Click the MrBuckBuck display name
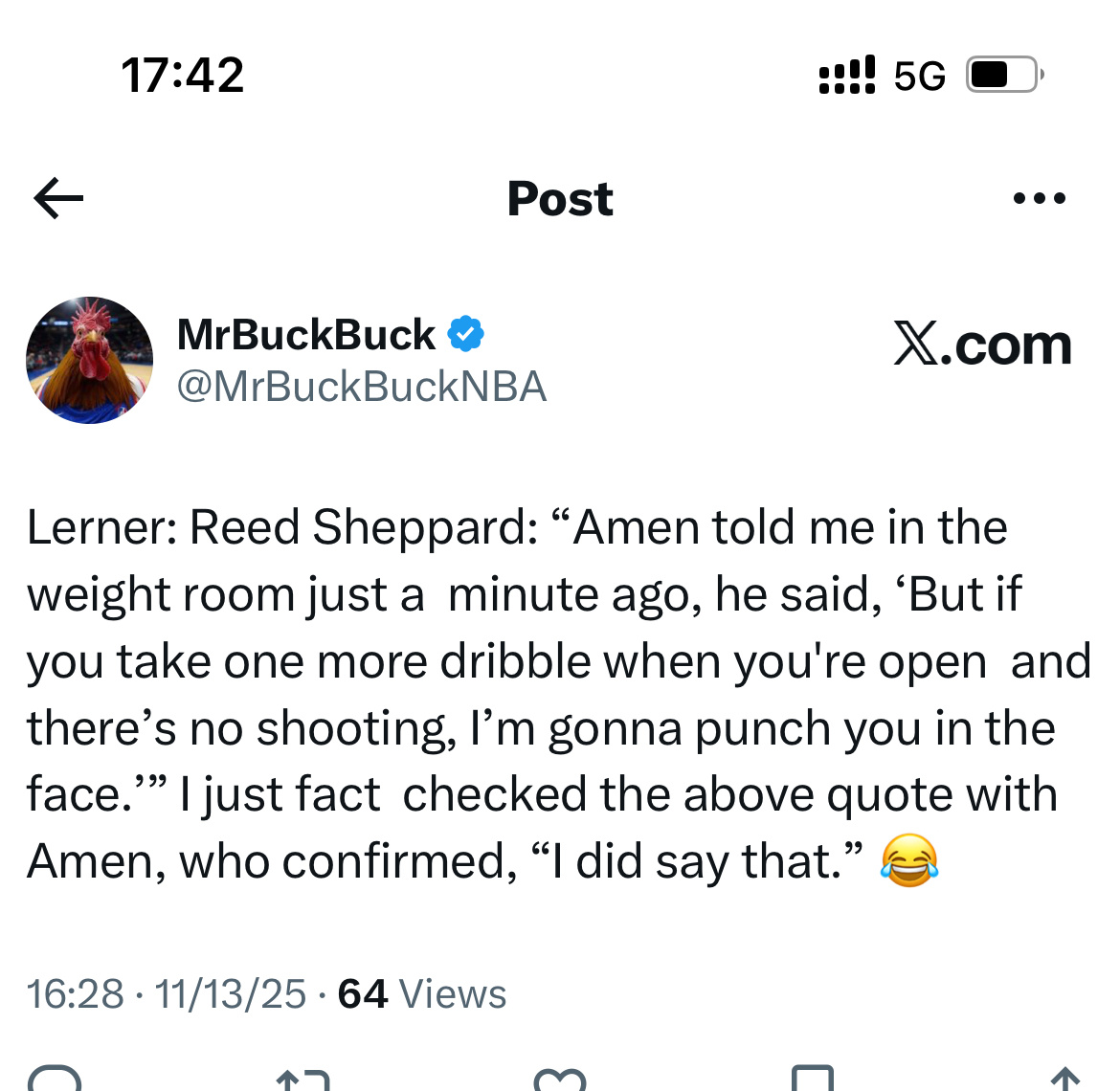This screenshot has width=1120, height=1091. point(306,335)
